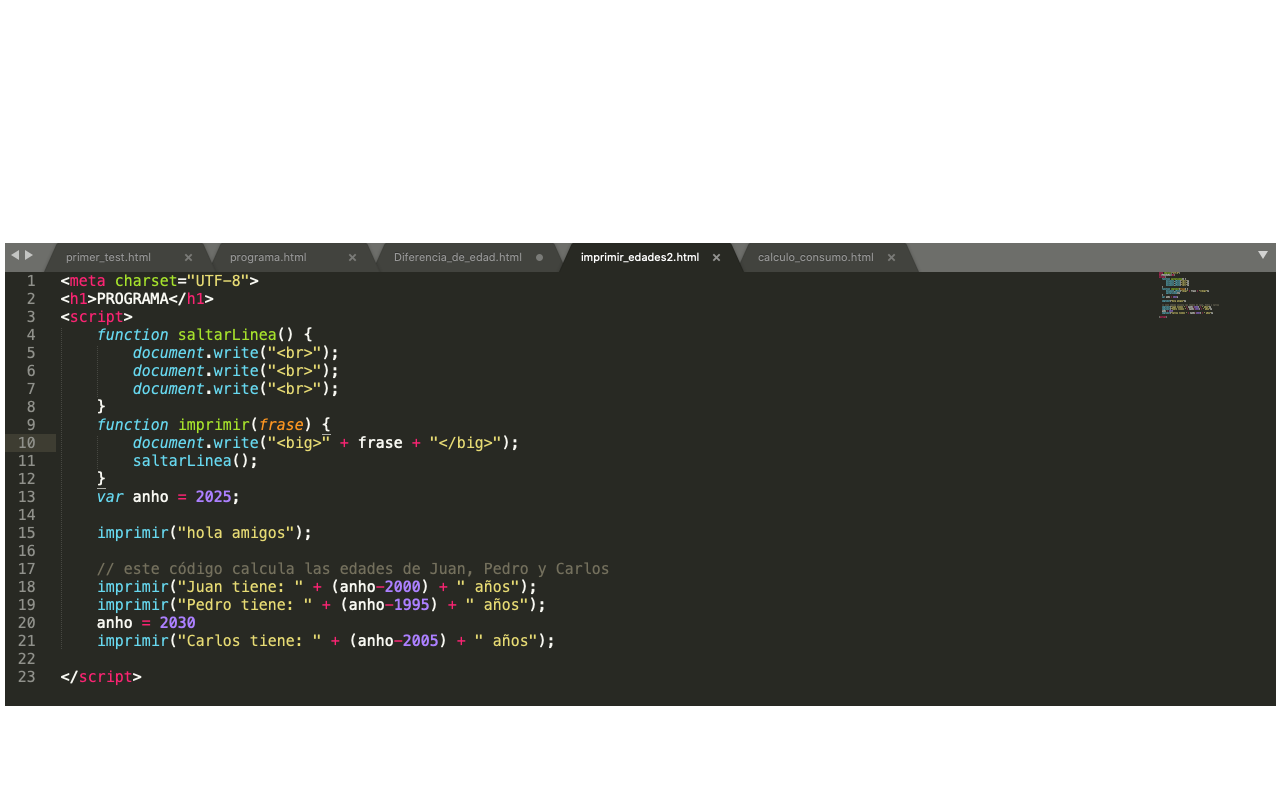Viewport: 1280px width, 800px height.
Task: Place cursor on the 'imprimir' function definition
Action: [x=213, y=425]
